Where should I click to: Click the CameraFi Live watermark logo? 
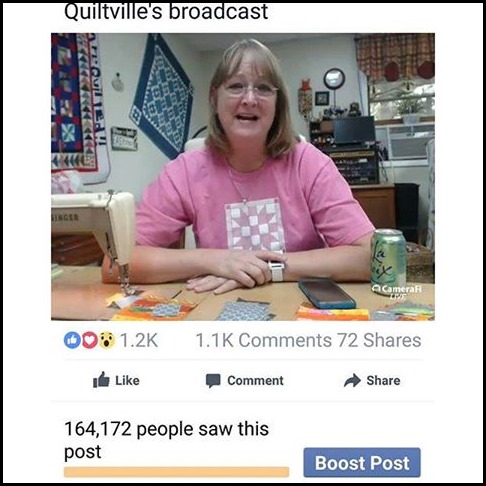(397, 292)
